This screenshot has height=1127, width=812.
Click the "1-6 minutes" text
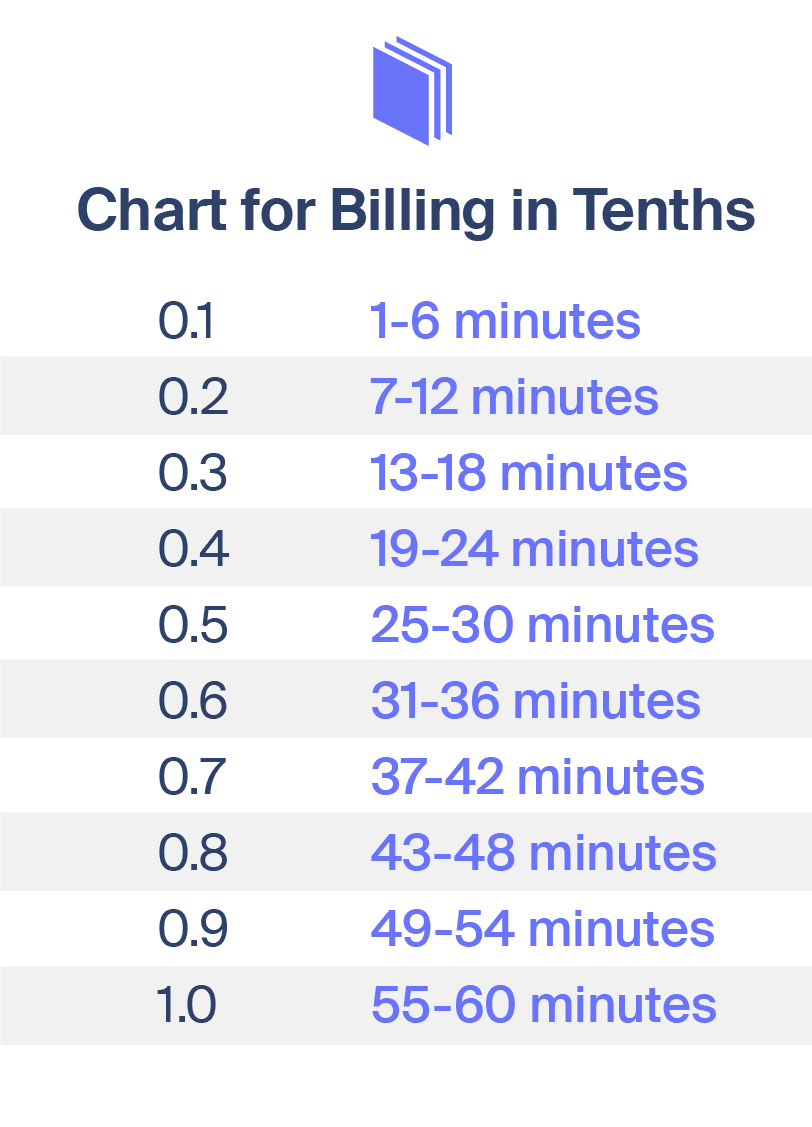505,322
